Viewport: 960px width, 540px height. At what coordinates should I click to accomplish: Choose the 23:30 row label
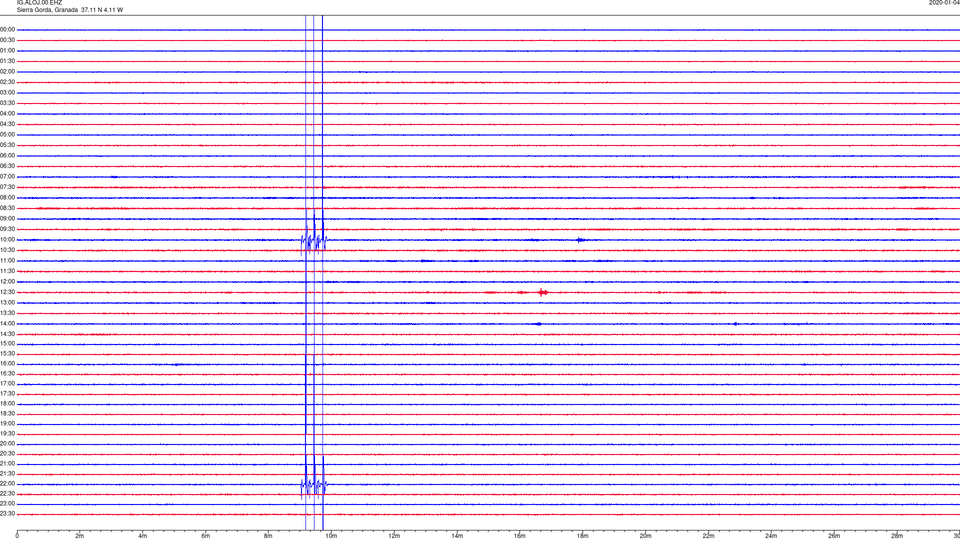tap(7, 514)
